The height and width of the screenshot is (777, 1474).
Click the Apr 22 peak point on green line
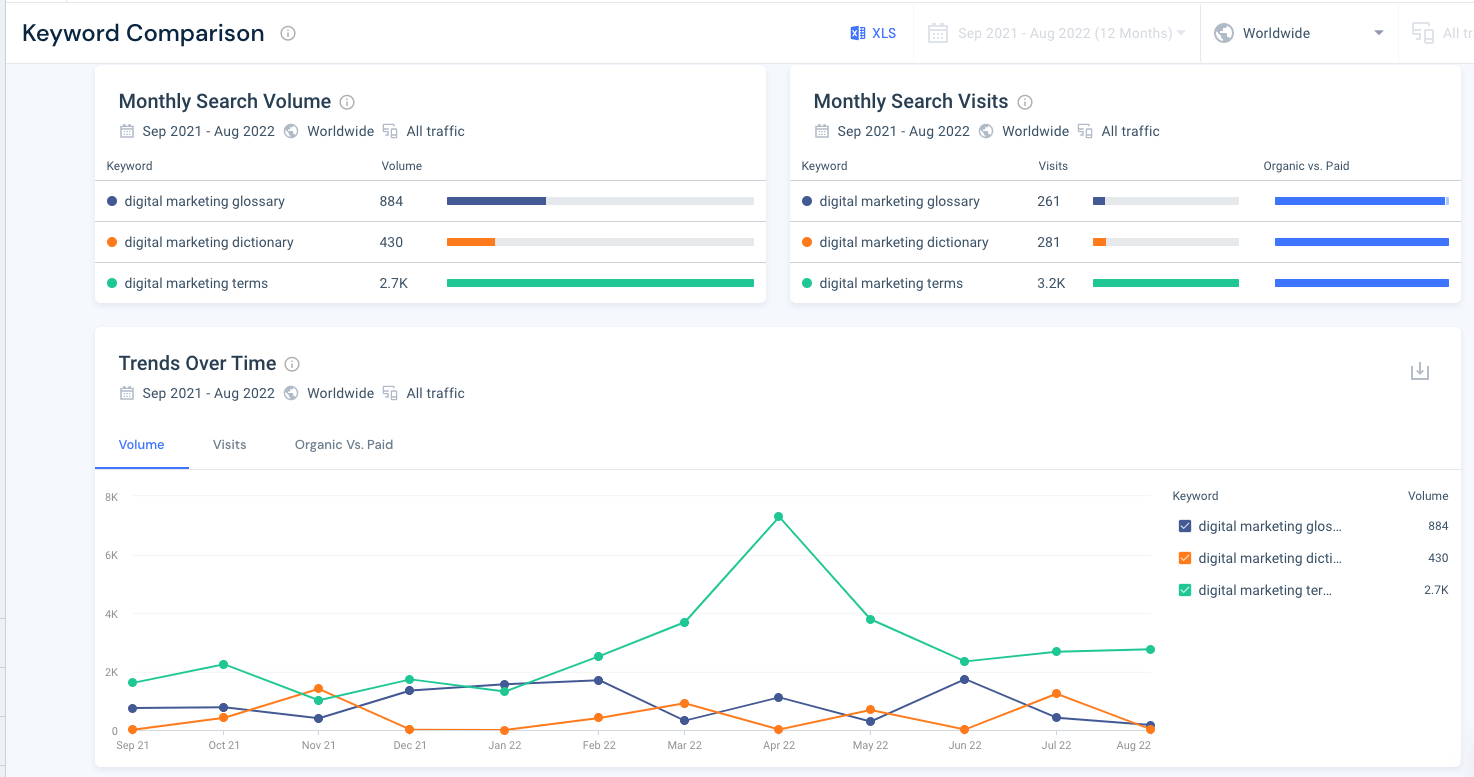pos(778,517)
